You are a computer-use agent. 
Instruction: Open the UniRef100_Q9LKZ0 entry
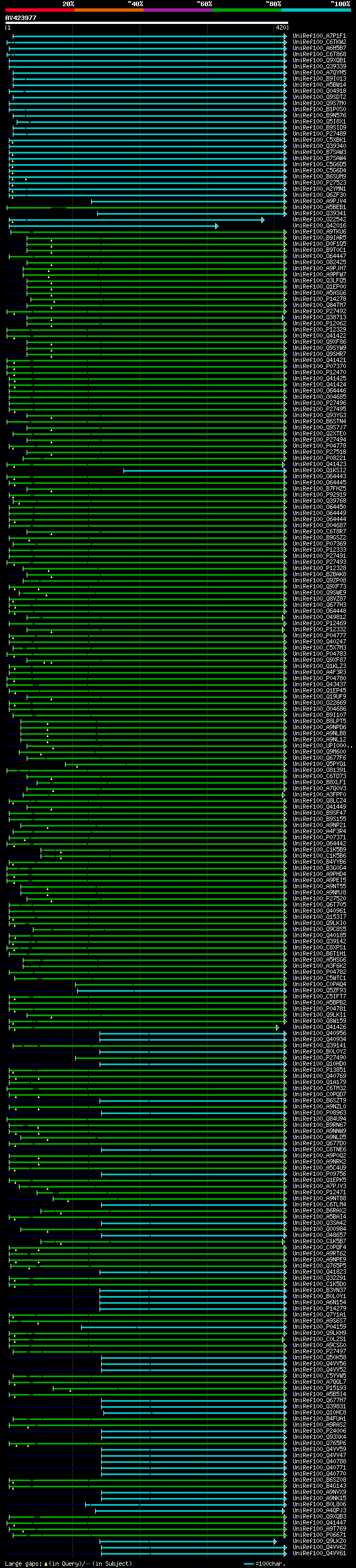coord(319,1541)
